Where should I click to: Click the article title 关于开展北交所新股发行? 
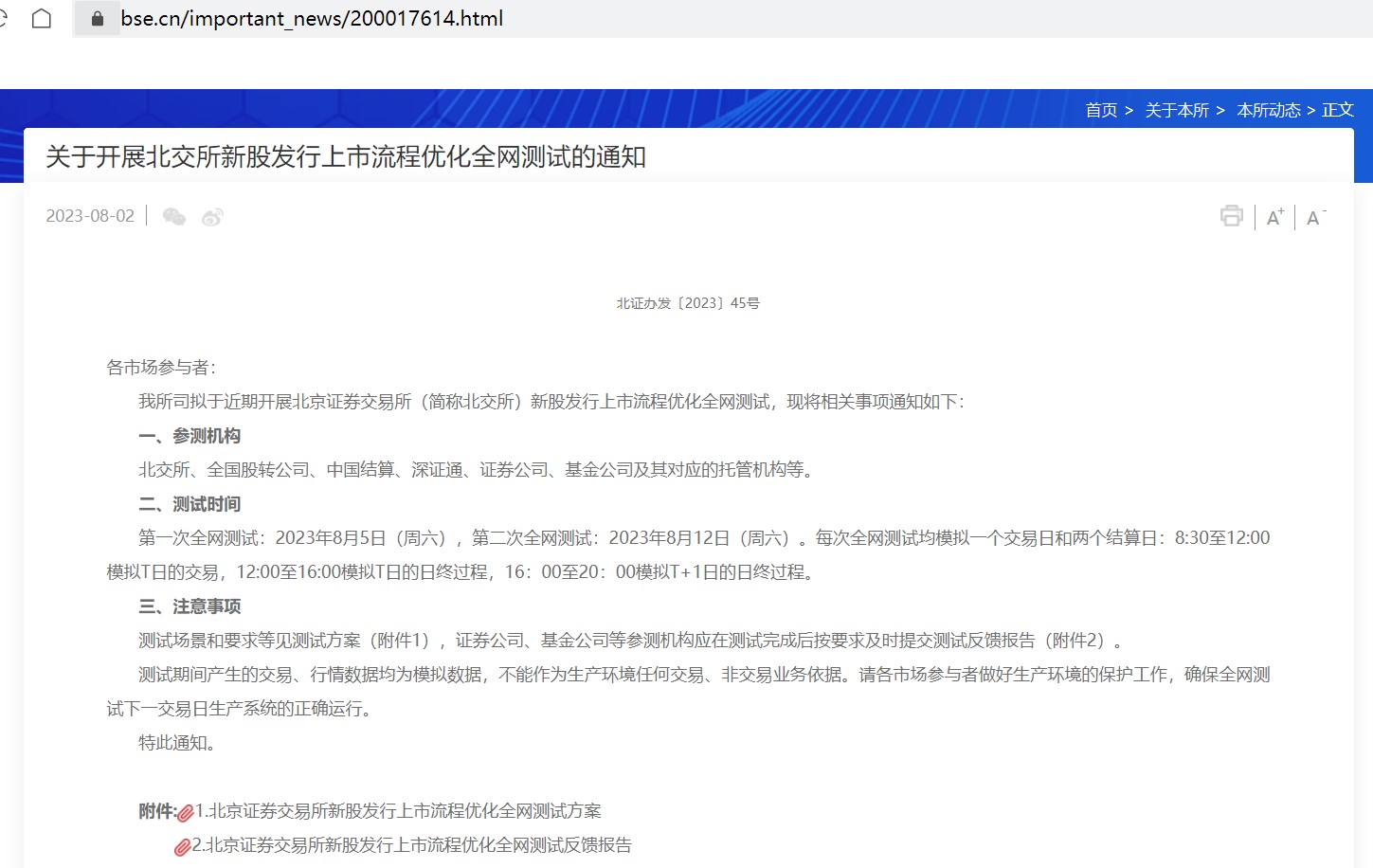[346, 156]
